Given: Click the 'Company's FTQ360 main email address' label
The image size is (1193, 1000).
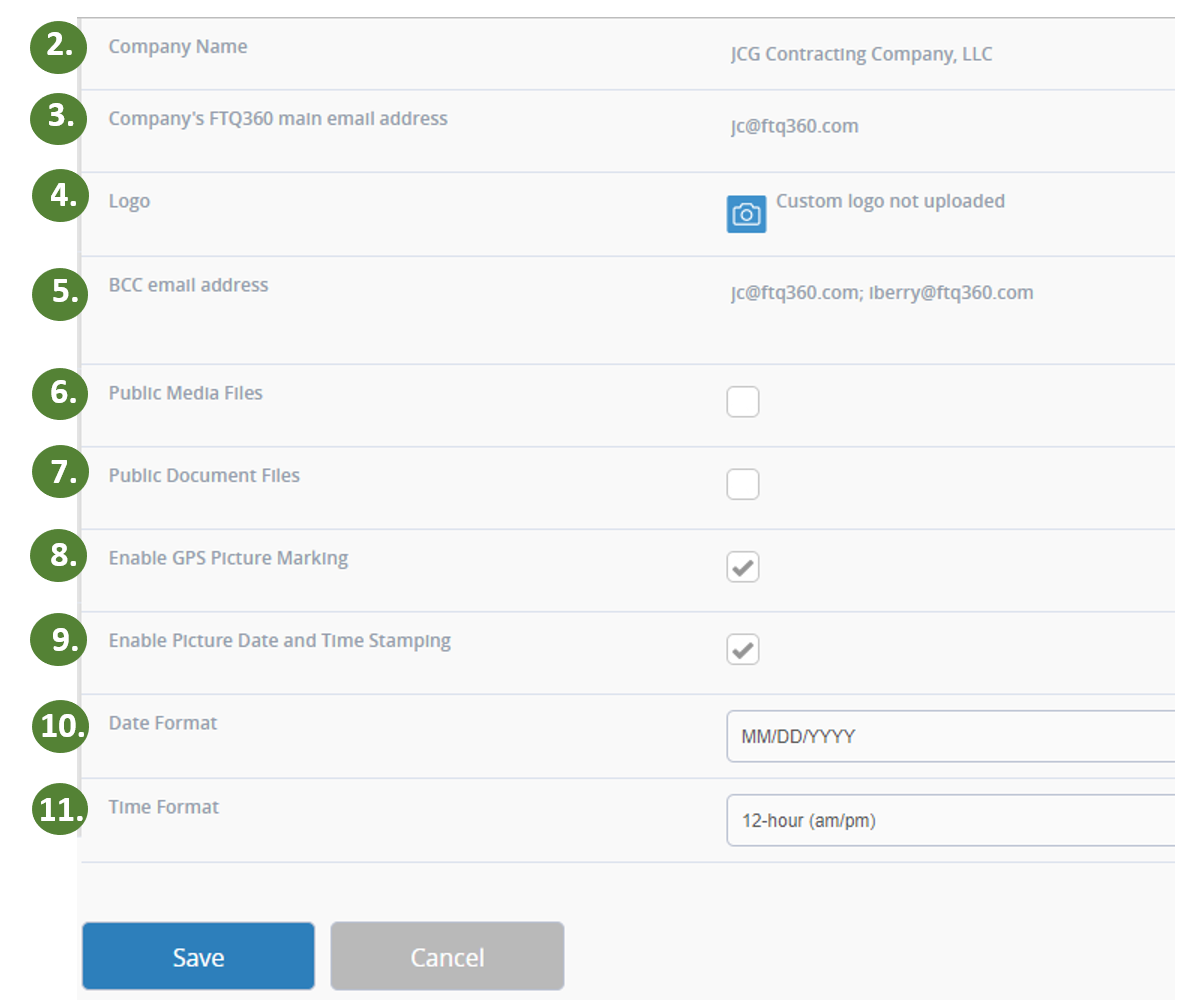Looking at the screenshot, I should 278,119.
